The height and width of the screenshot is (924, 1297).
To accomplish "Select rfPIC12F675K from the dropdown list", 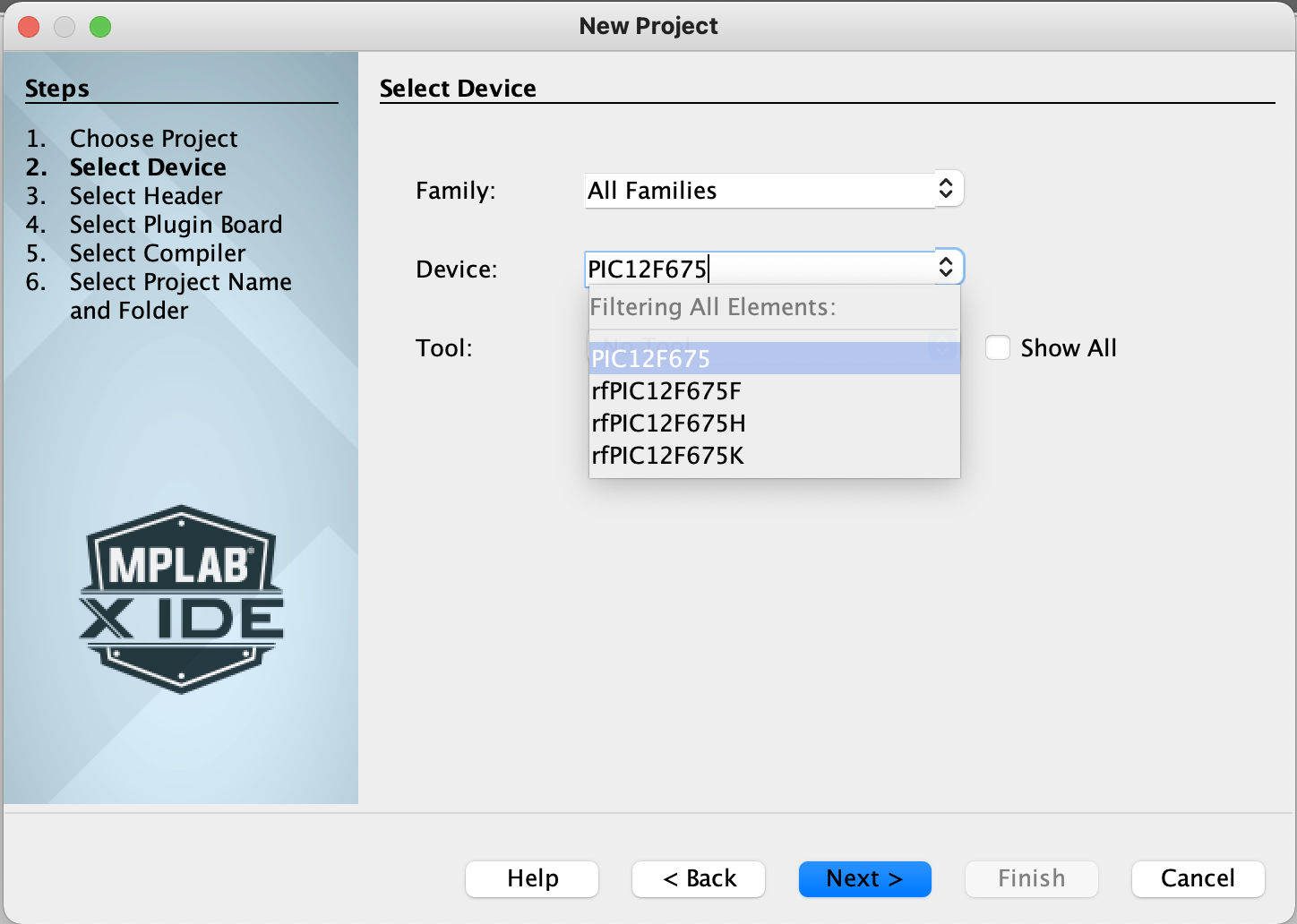I will [x=667, y=456].
